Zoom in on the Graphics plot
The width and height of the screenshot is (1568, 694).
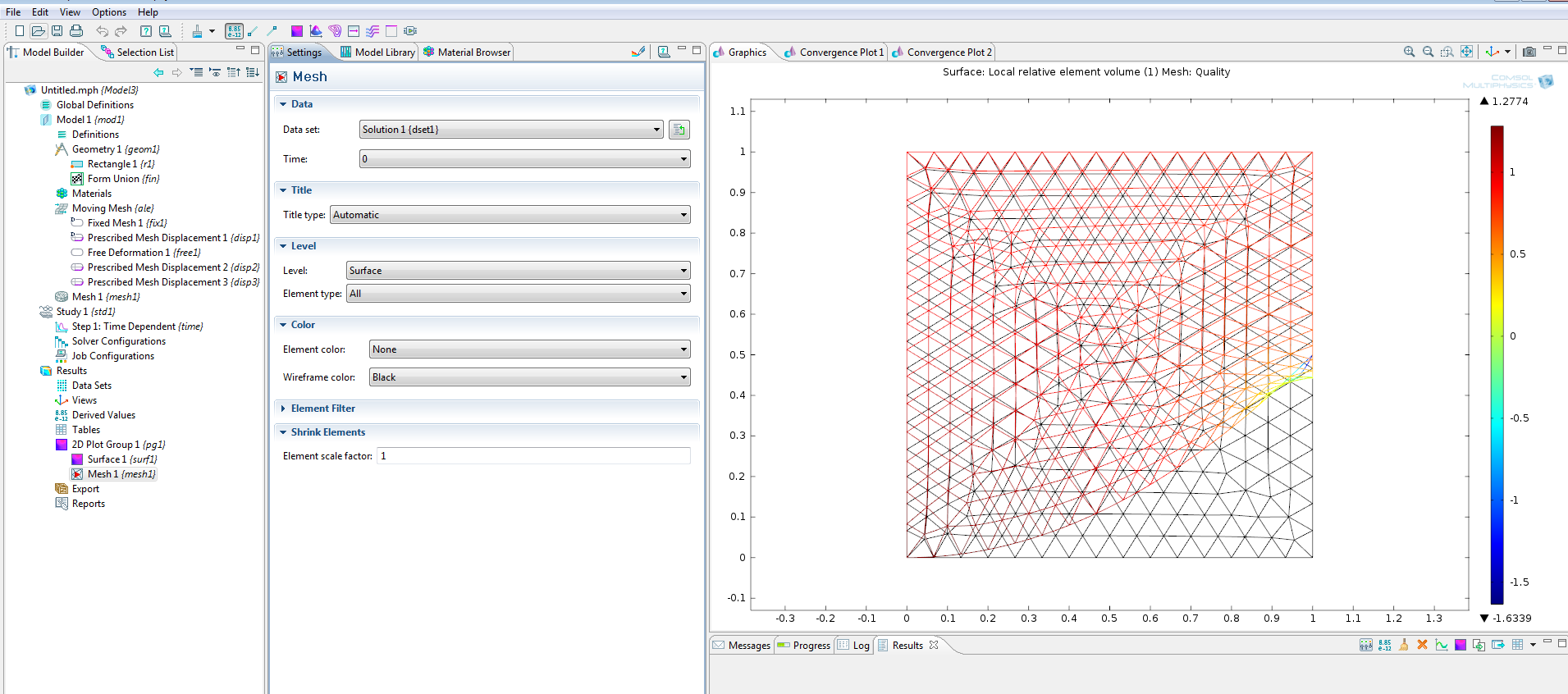pyautogui.click(x=1409, y=52)
